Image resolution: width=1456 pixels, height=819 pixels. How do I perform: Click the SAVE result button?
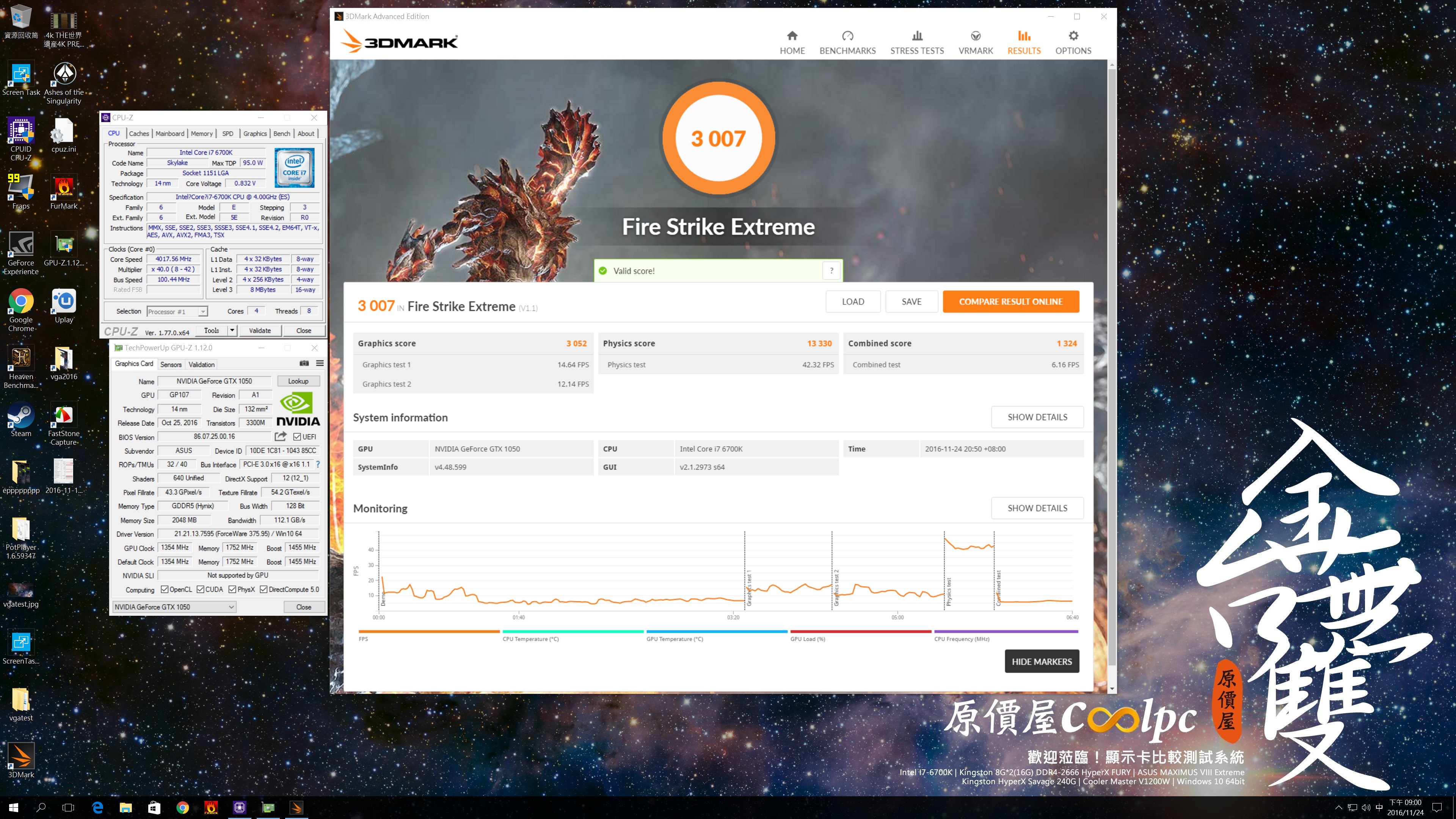pyautogui.click(x=911, y=301)
